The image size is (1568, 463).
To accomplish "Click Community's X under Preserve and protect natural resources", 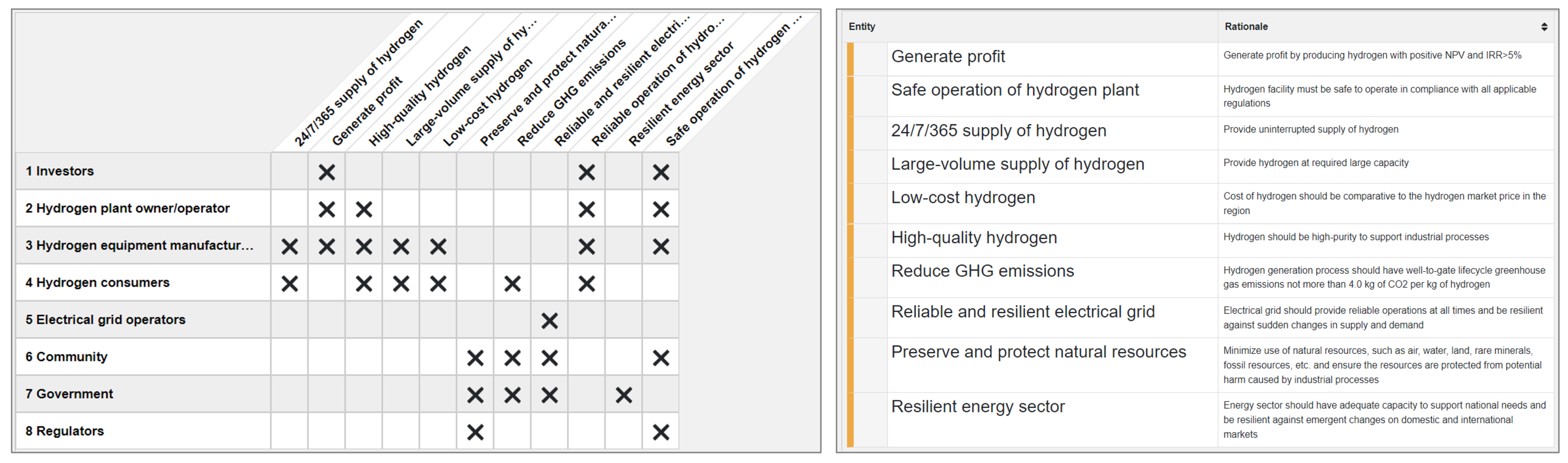I will tap(475, 358).
